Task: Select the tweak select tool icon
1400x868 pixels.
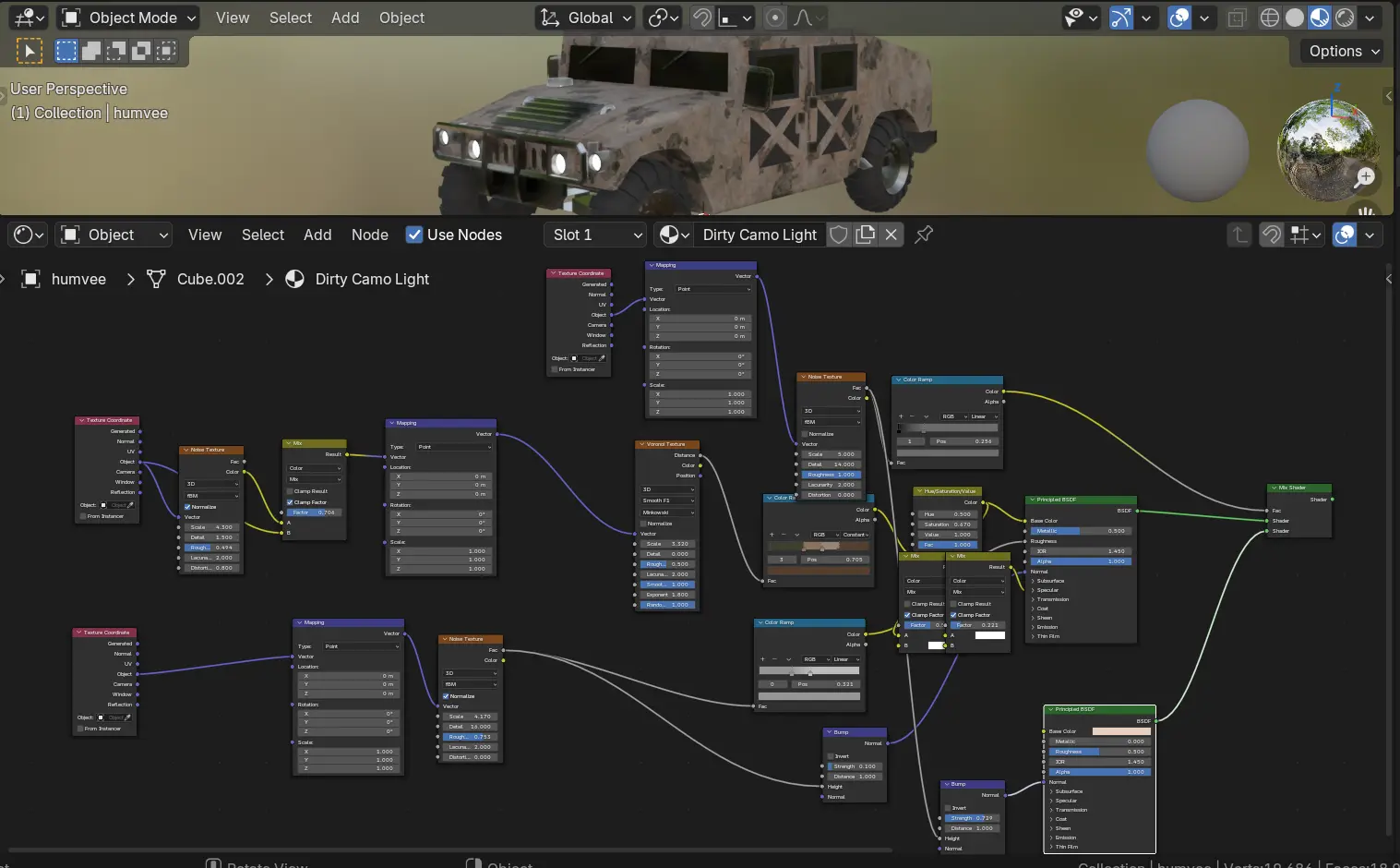Action: click(29, 51)
